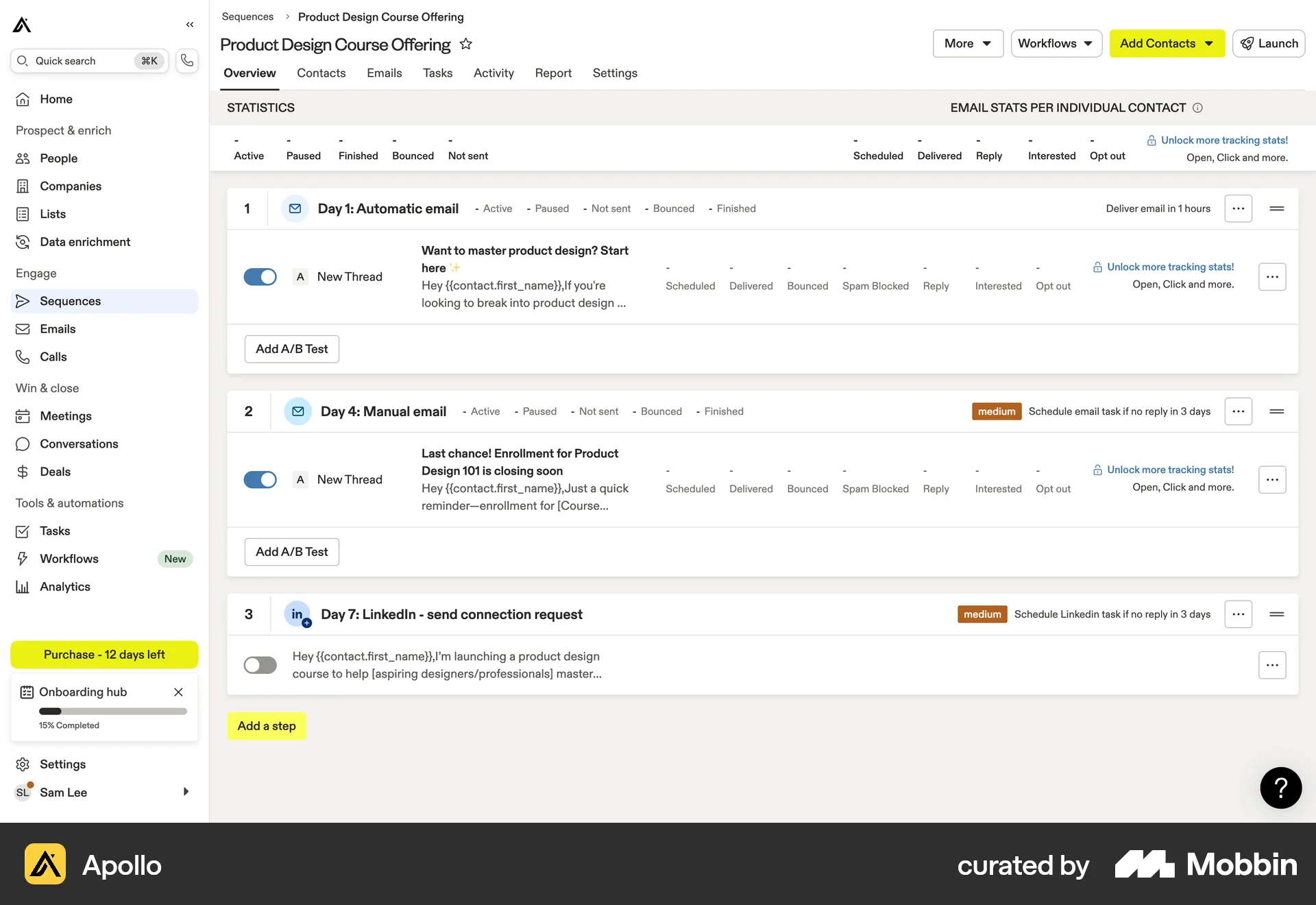Screen dimensions: 1316x905
Task: Click the Launch button
Action: coord(1269,43)
